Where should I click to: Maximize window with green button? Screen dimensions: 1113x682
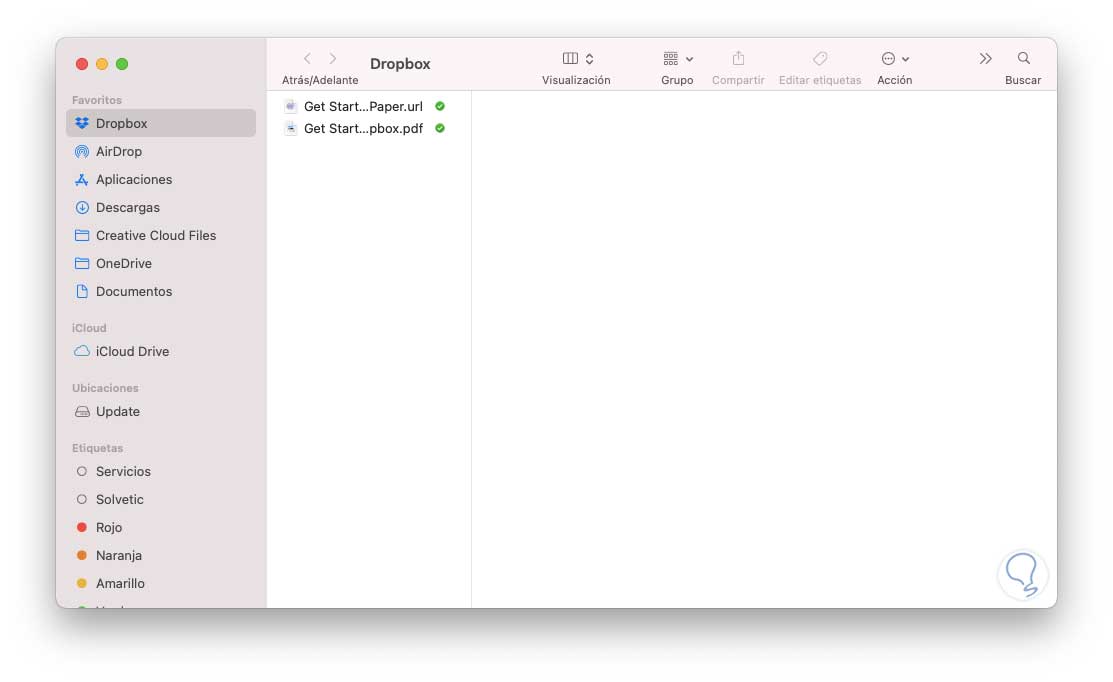click(x=122, y=64)
